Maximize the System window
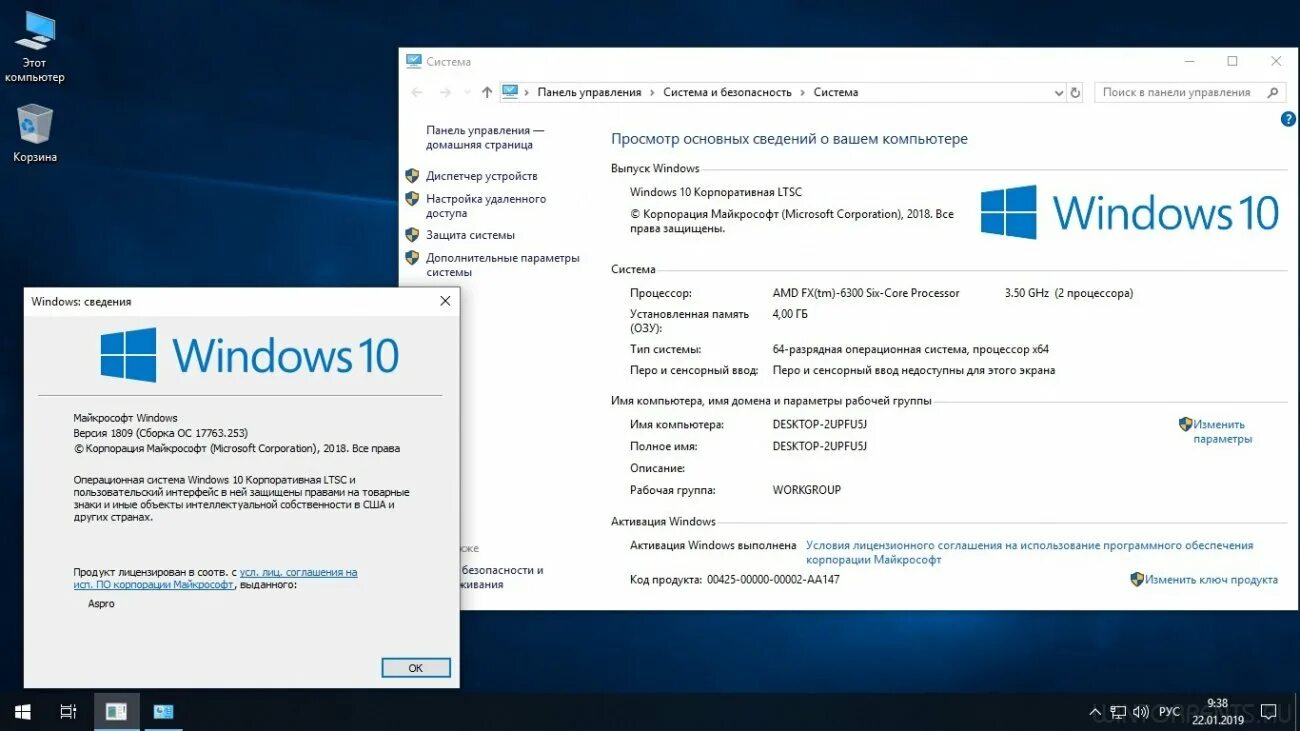The image size is (1300, 731). coord(1232,61)
